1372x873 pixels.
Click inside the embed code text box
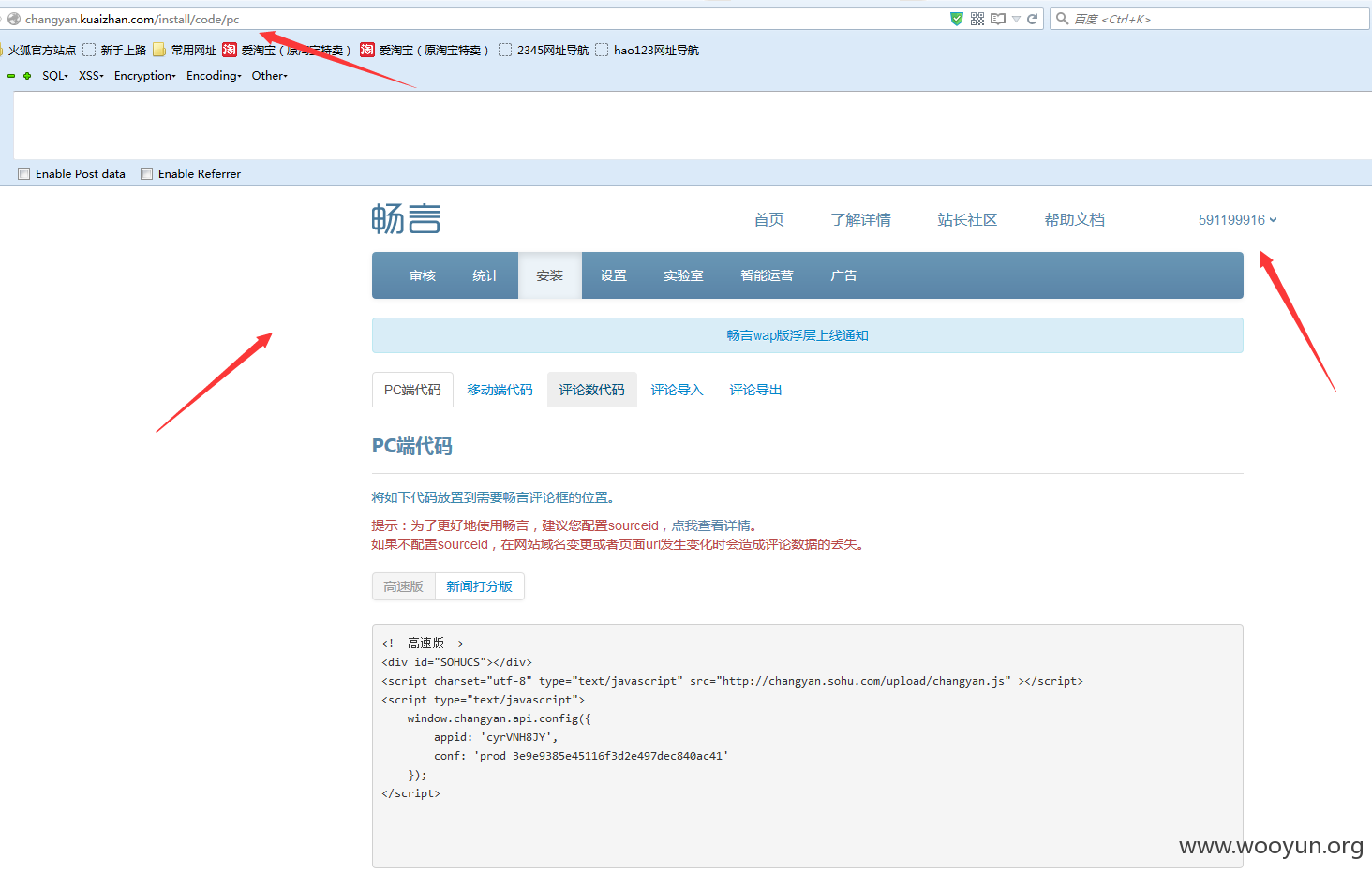tap(808, 746)
